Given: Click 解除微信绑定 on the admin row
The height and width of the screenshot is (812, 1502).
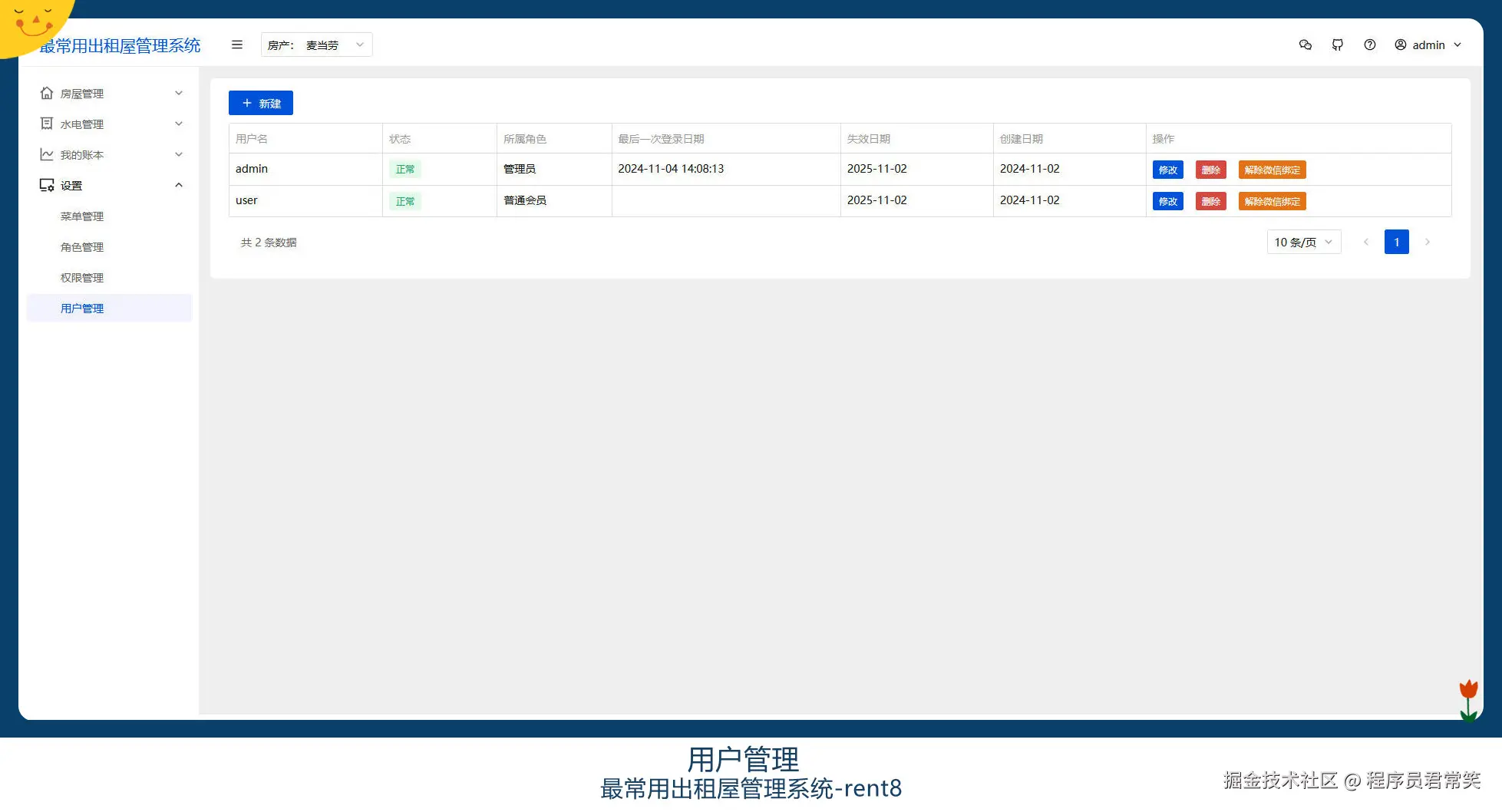Looking at the screenshot, I should (1271, 170).
